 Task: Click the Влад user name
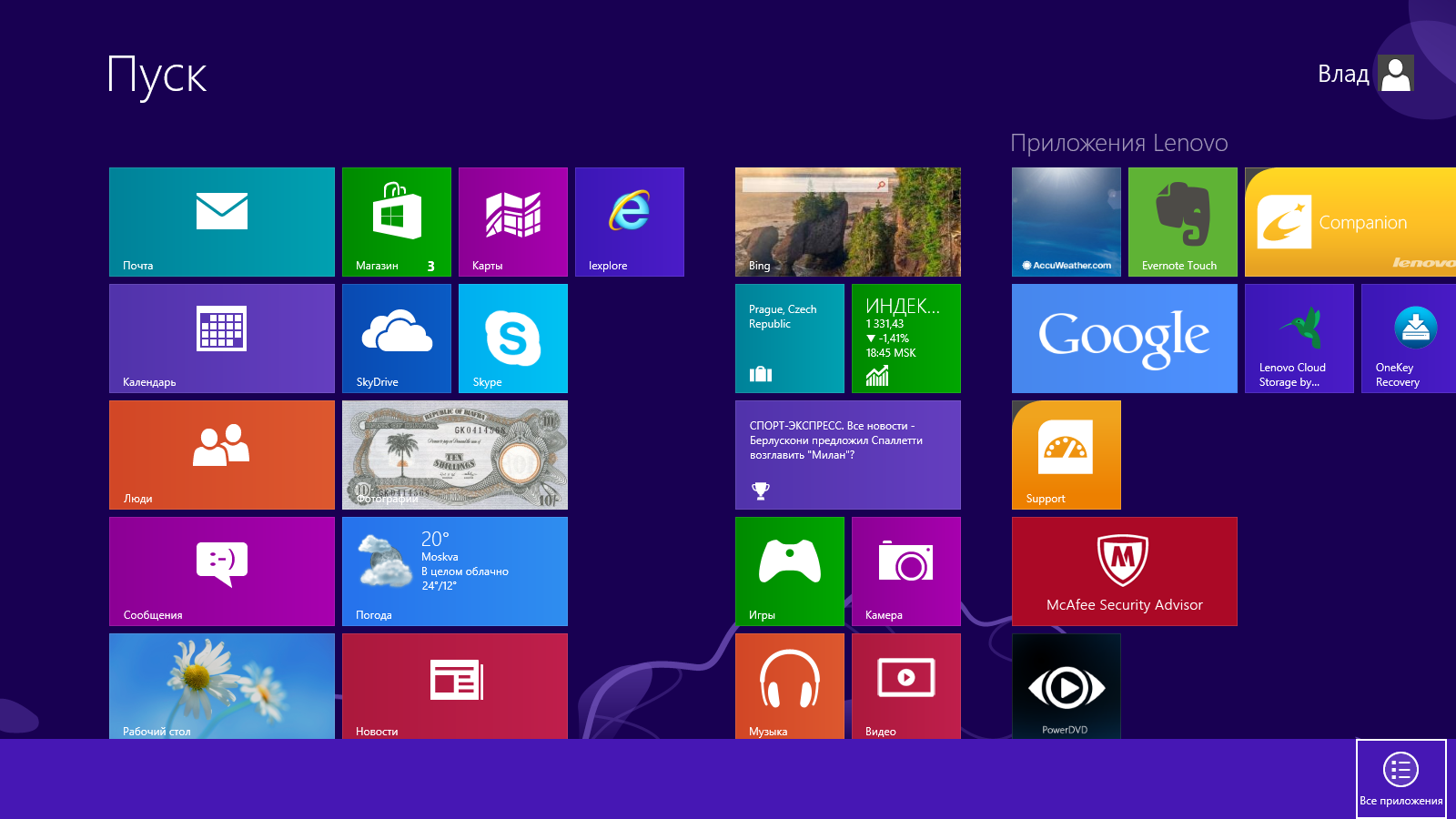pos(1343,74)
